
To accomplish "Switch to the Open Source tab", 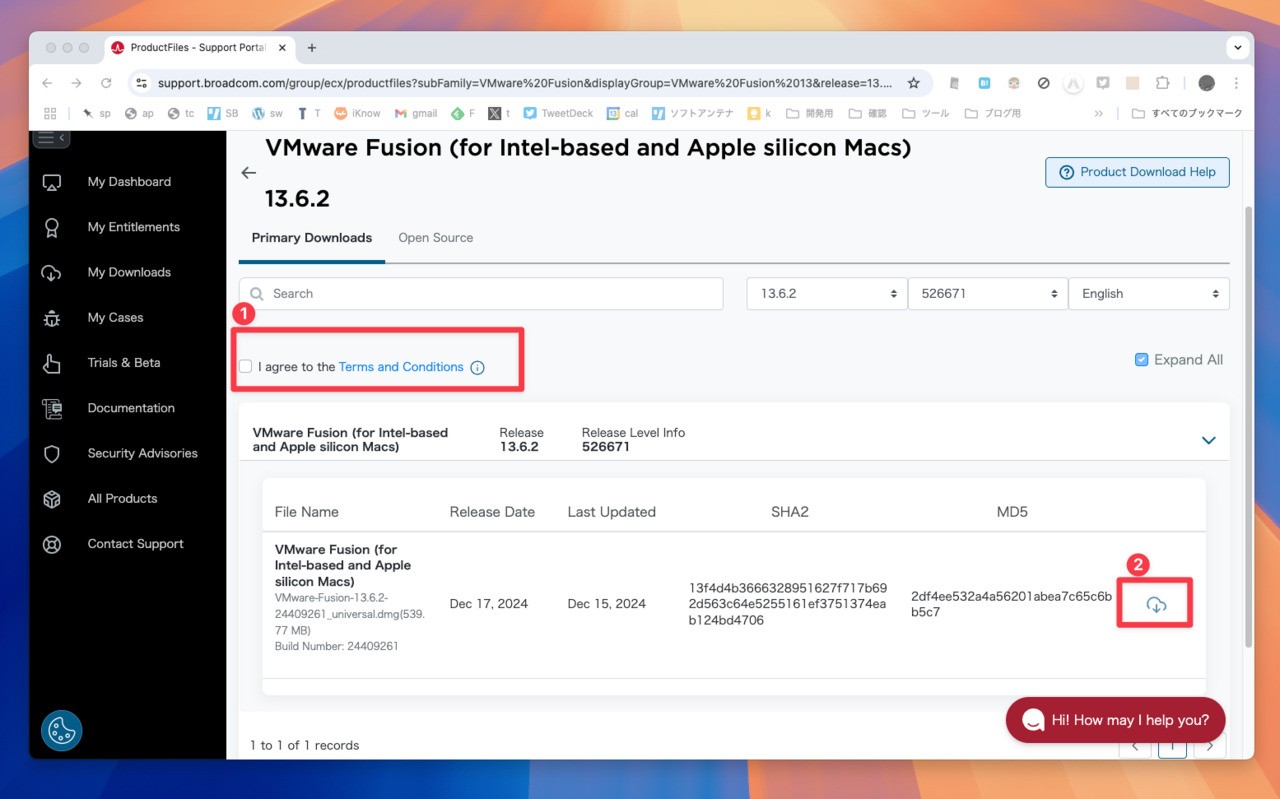I will (x=435, y=238).
